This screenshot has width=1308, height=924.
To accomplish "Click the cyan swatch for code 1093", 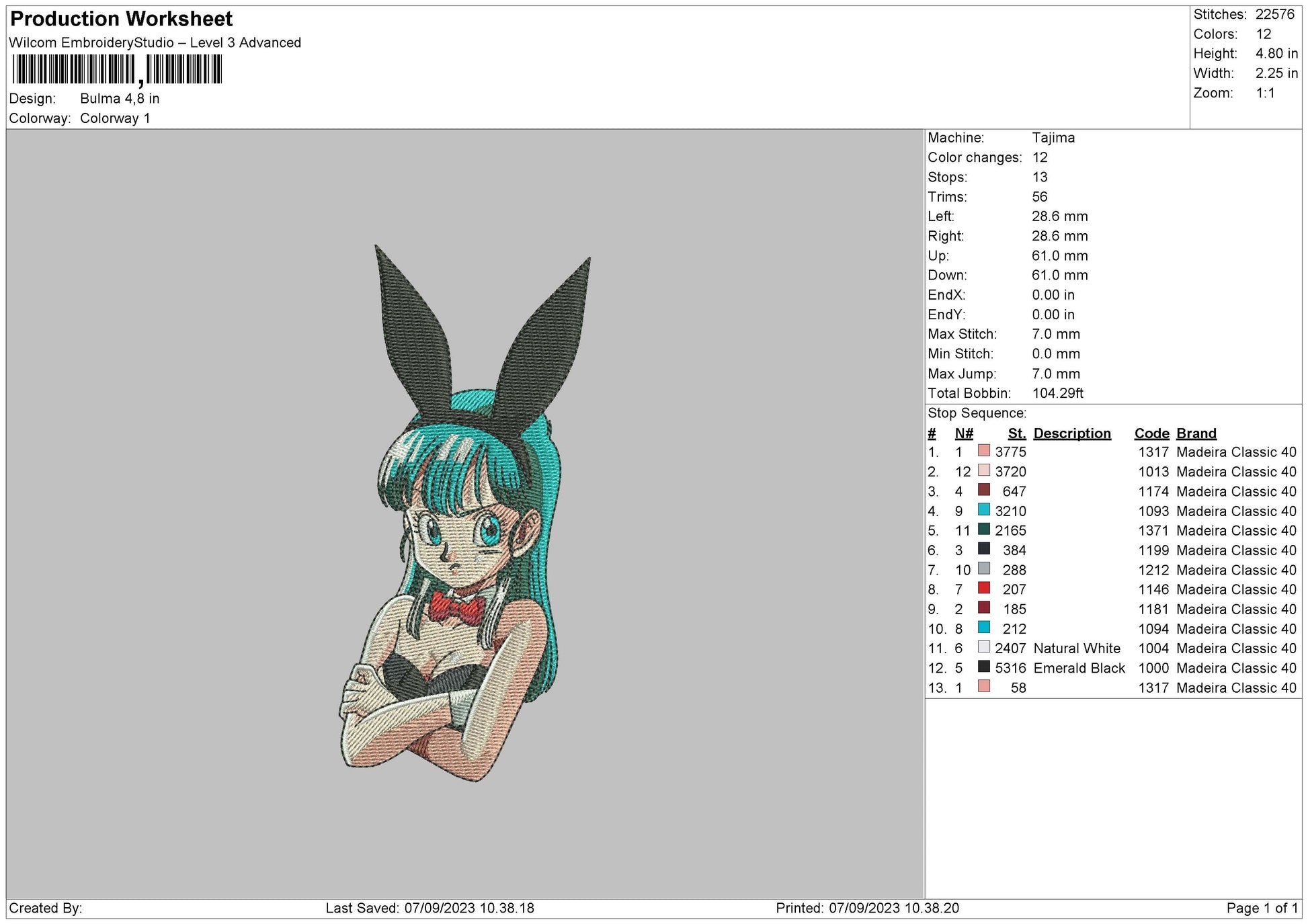I will 983,510.
